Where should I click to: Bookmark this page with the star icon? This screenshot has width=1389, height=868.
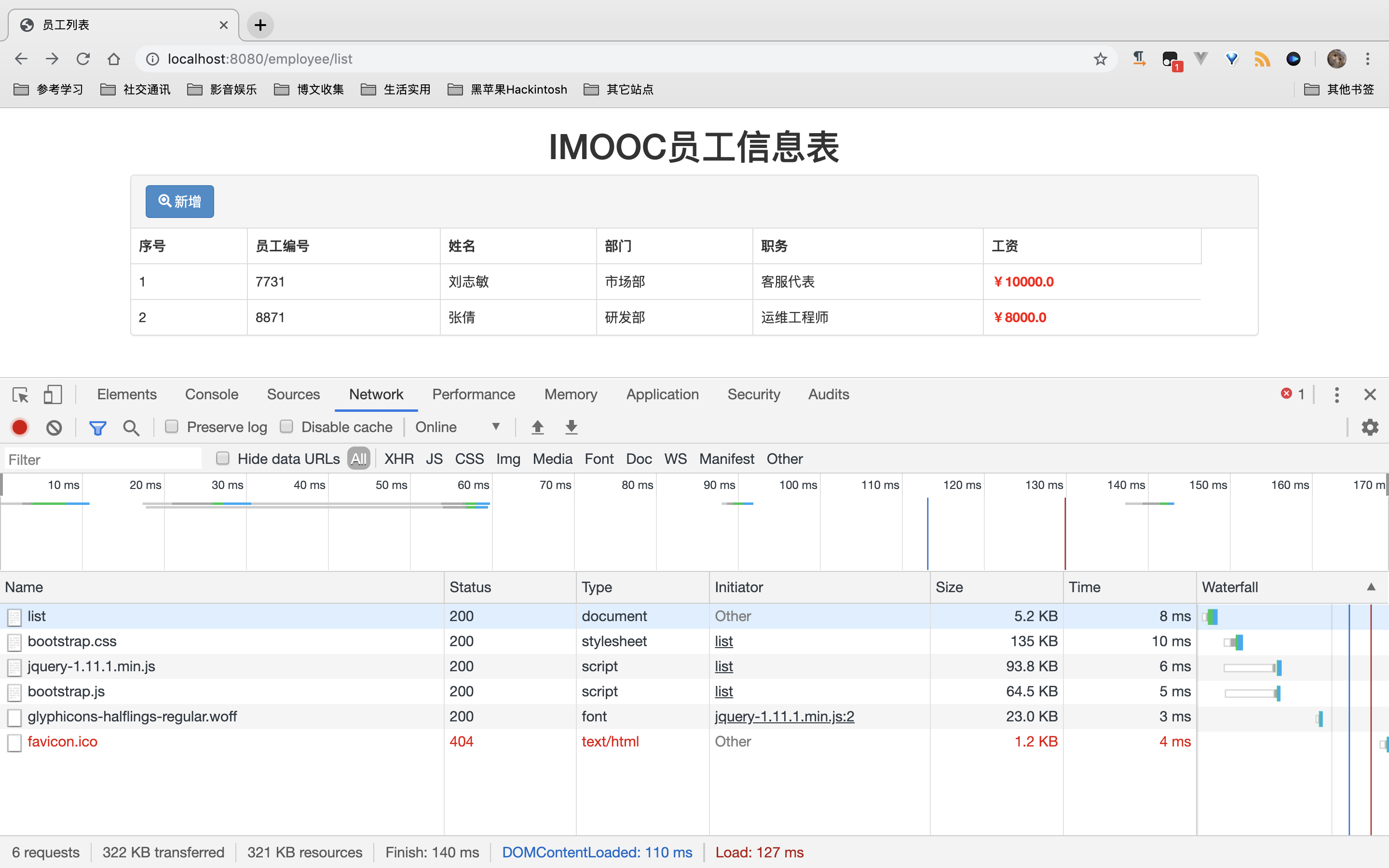[x=1100, y=58]
